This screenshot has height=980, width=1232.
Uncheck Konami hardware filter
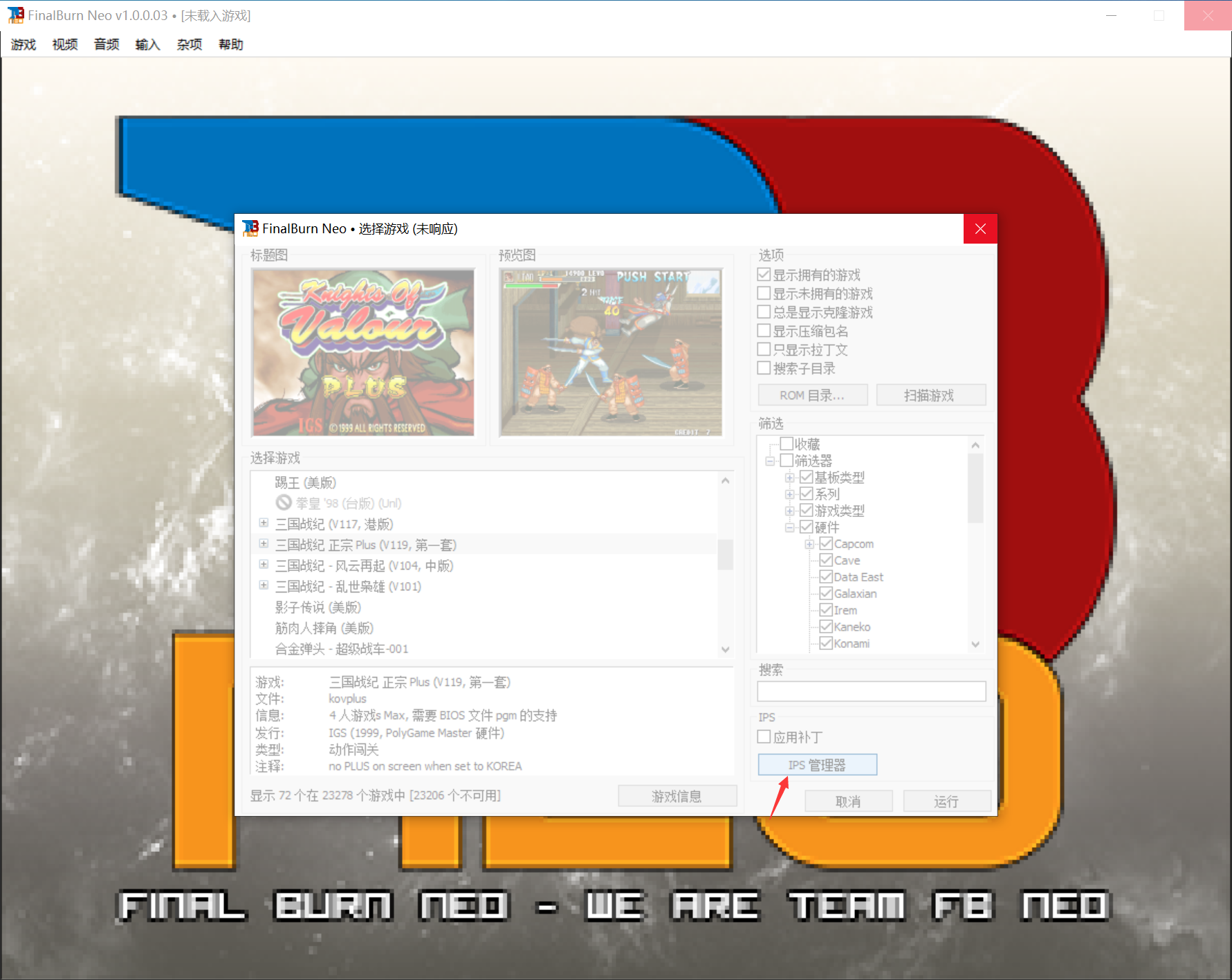coord(825,643)
